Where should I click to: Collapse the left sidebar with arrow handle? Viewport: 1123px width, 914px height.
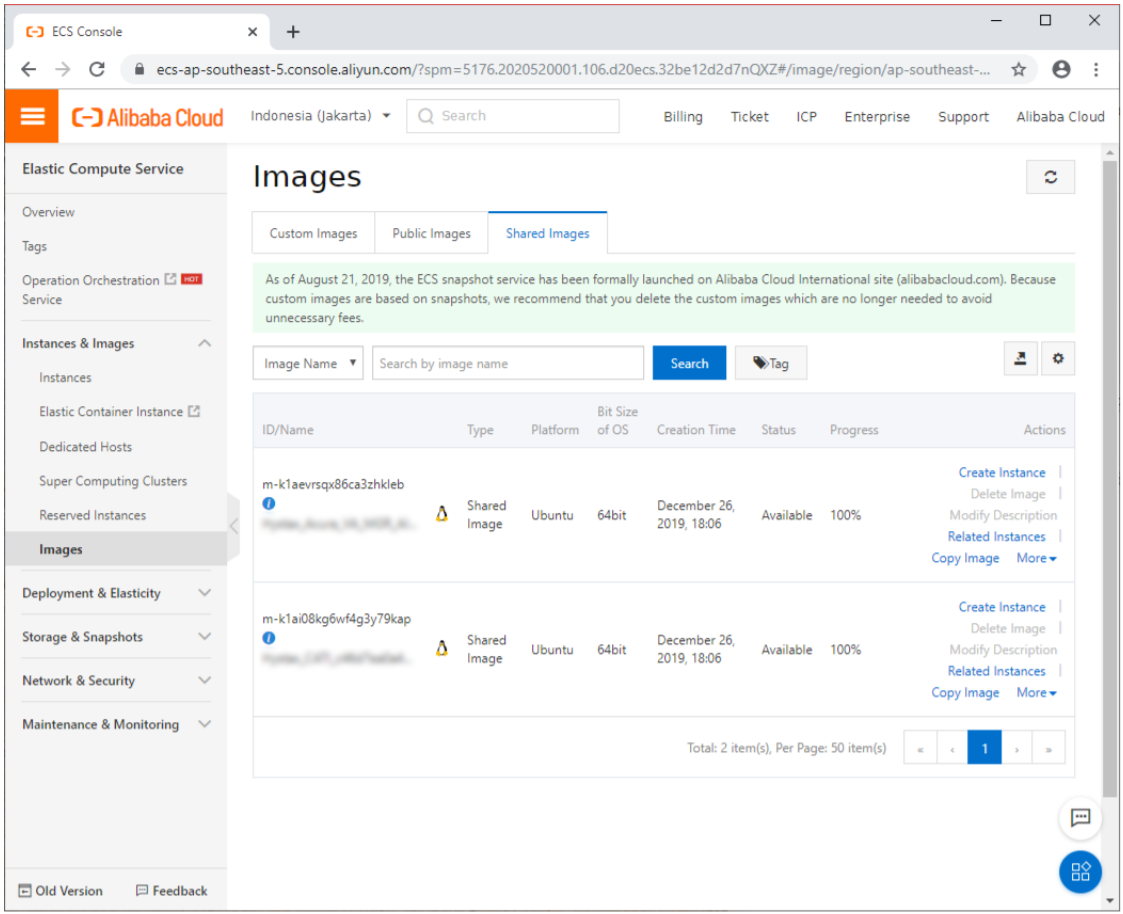(x=234, y=525)
